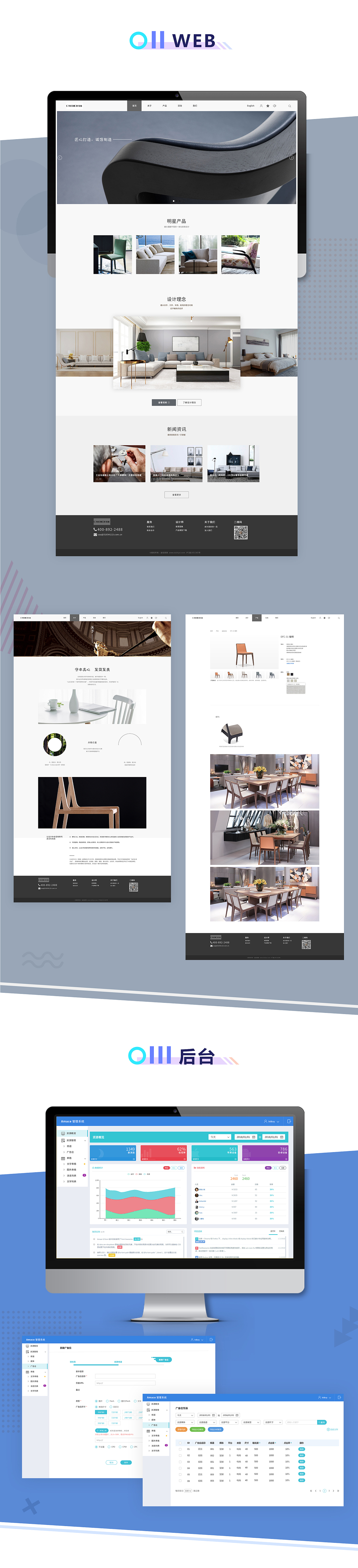
Task: Tick the checkbox for row 01 in 广告位列表
Action: coord(180,1449)
